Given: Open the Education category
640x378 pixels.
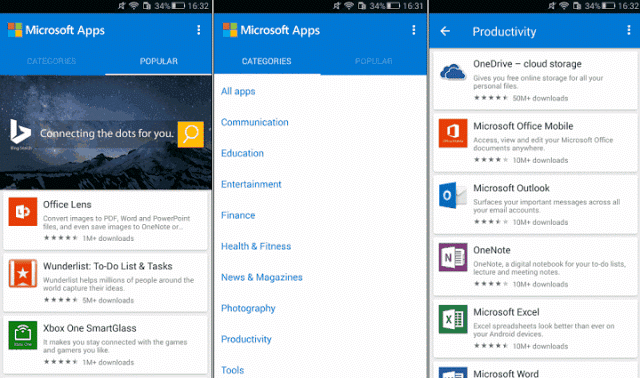Looking at the screenshot, I should point(242,153).
